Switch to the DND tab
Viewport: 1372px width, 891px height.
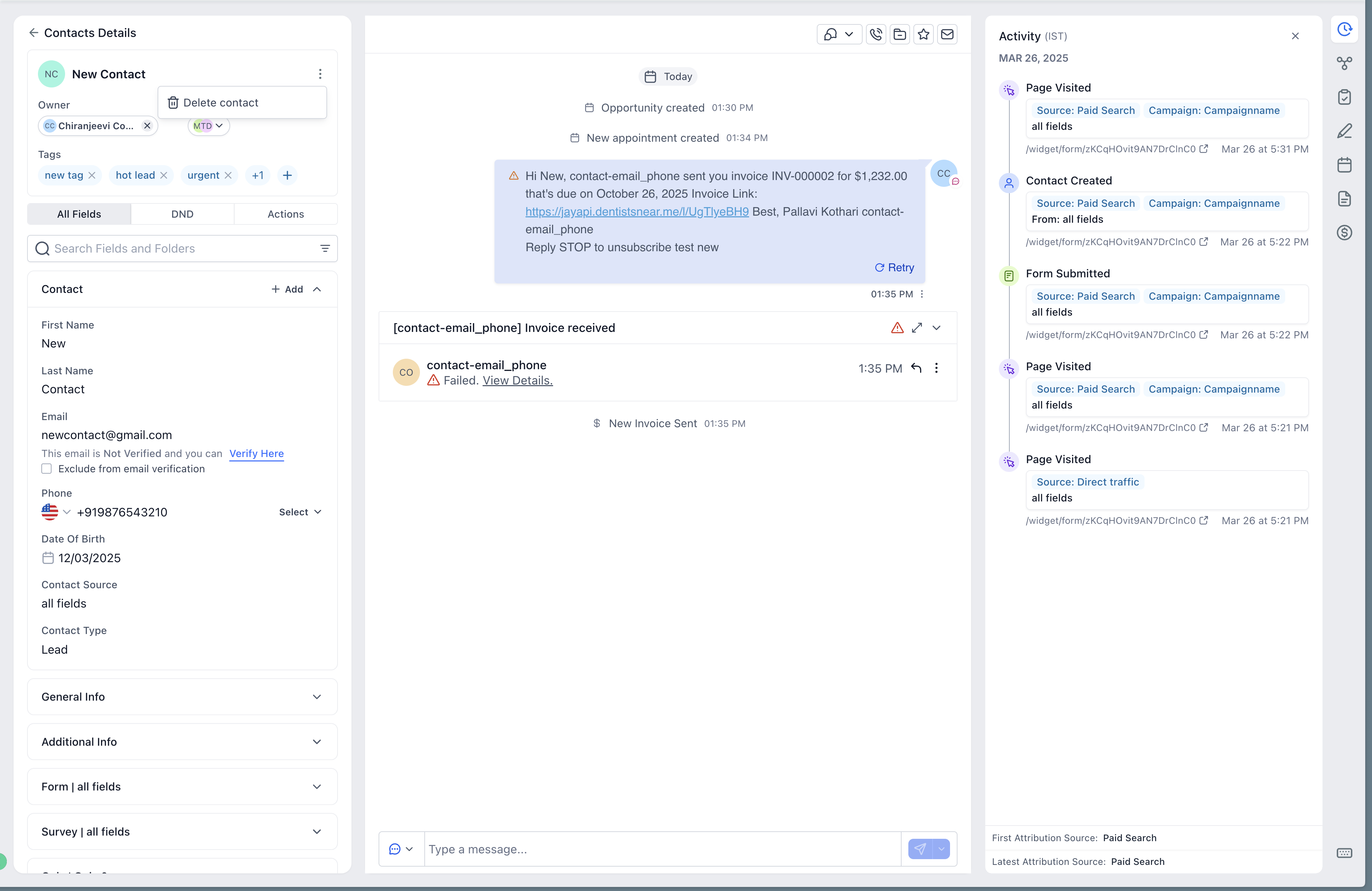click(182, 214)
